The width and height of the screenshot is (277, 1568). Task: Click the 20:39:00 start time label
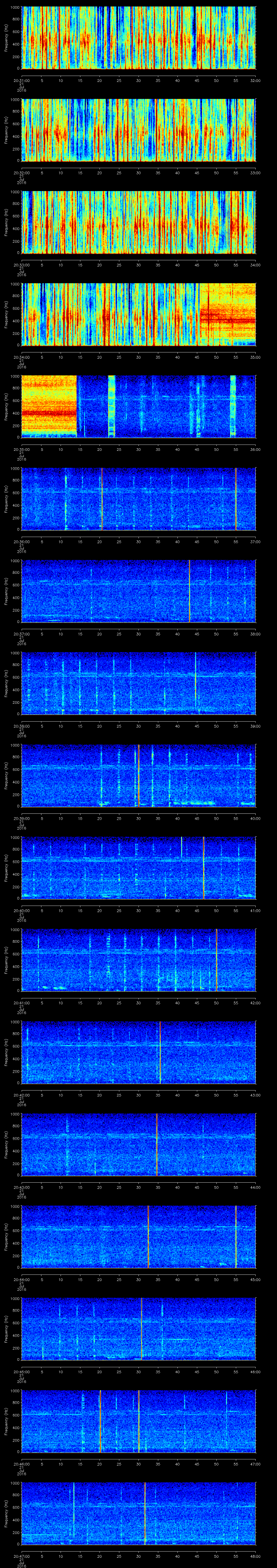pyautogui.click(x=22, y=819)
